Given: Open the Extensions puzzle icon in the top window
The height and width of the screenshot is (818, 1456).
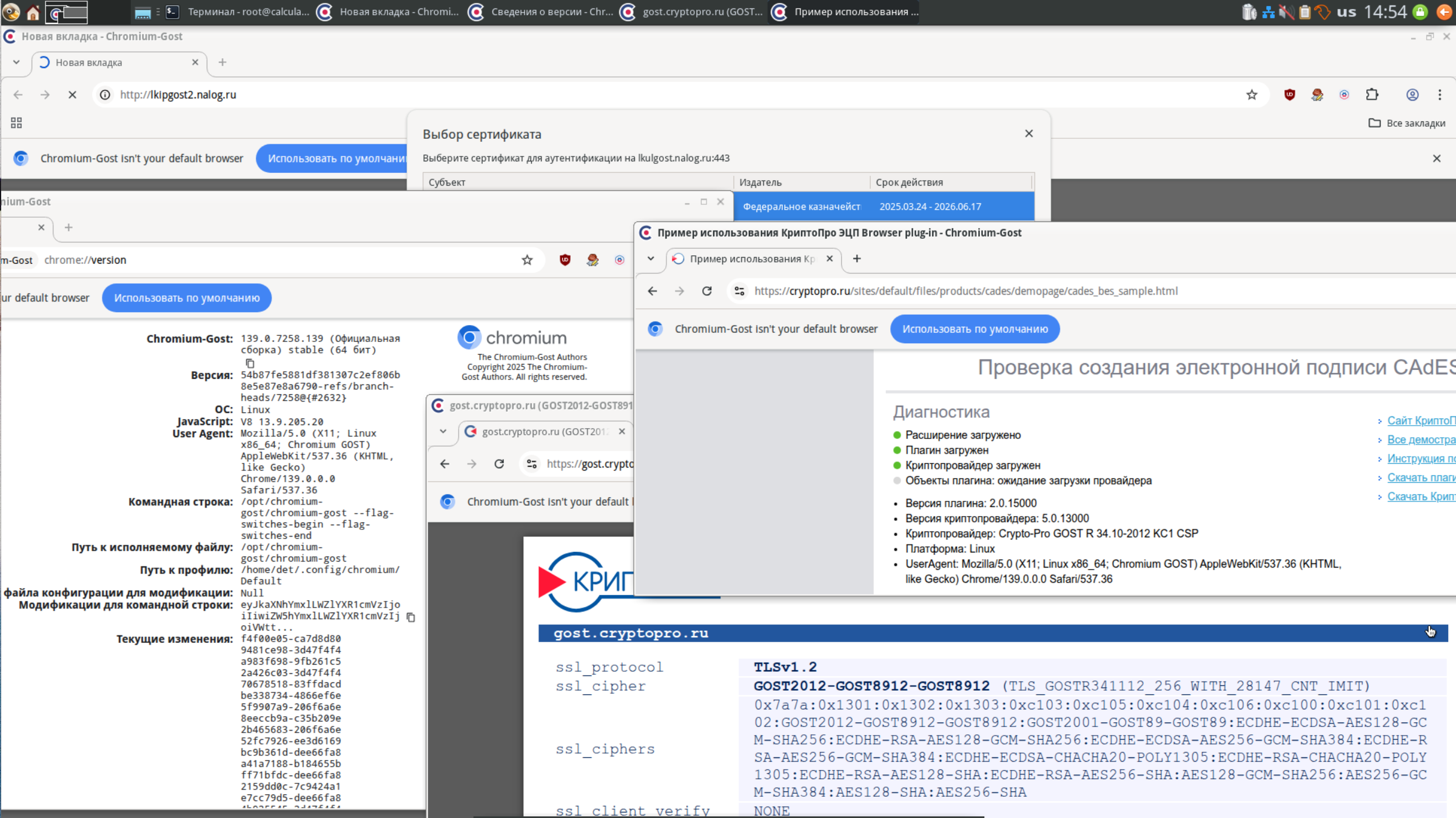Looking at the screenshot, I should [x=1372, y=95].
